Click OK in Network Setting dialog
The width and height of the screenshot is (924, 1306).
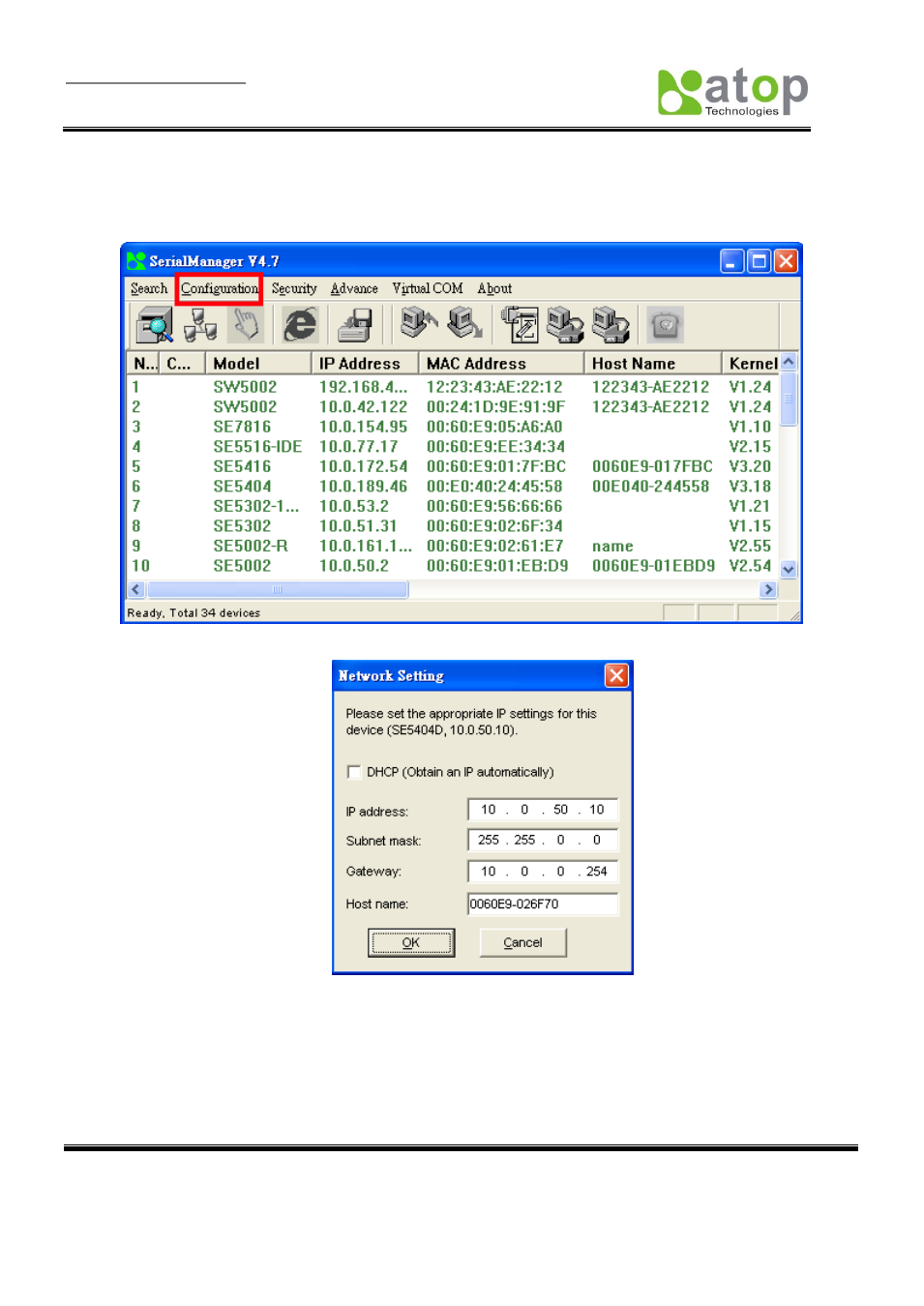[411, 942]
